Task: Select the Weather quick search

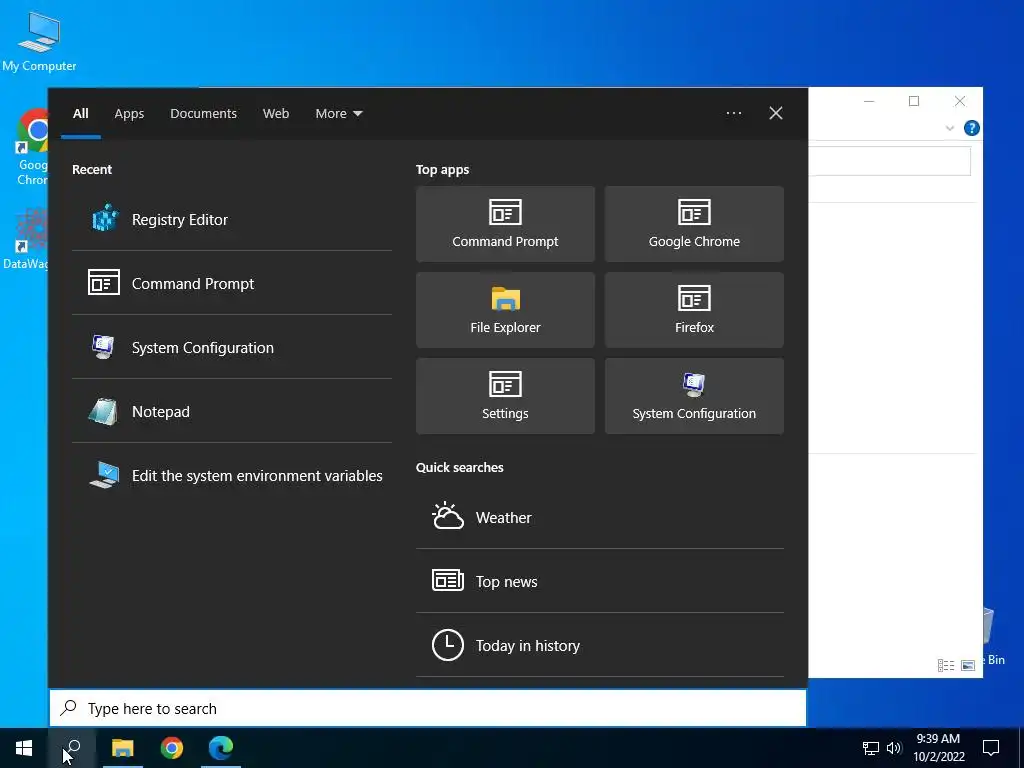Action: [x=600, y=517]
